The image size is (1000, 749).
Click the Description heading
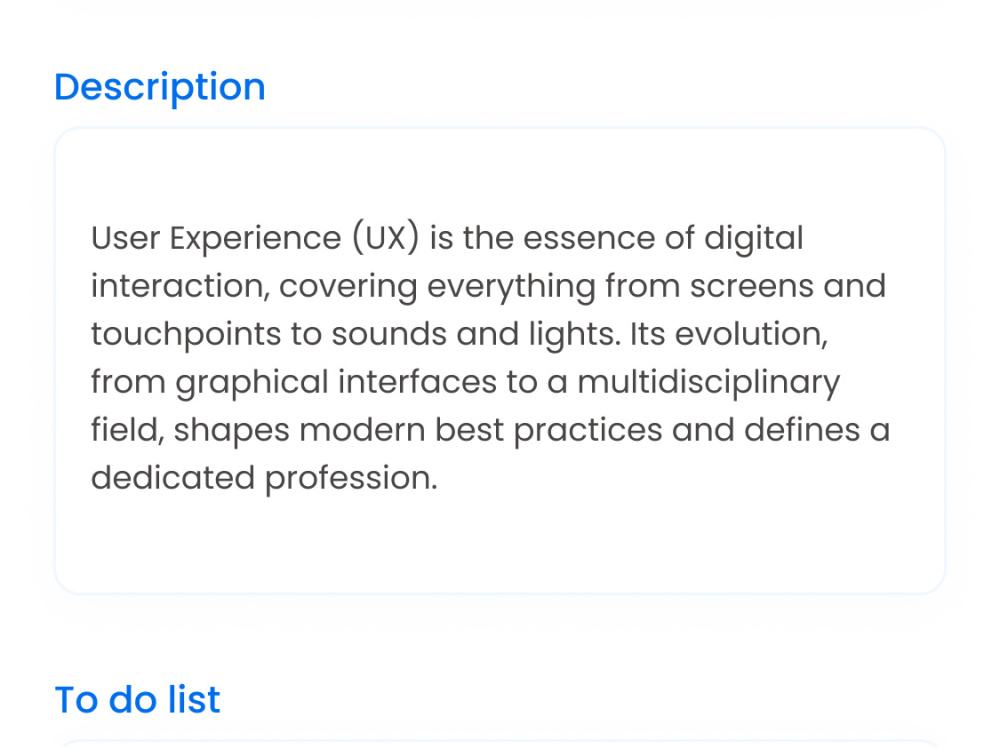tap(159, 87)
